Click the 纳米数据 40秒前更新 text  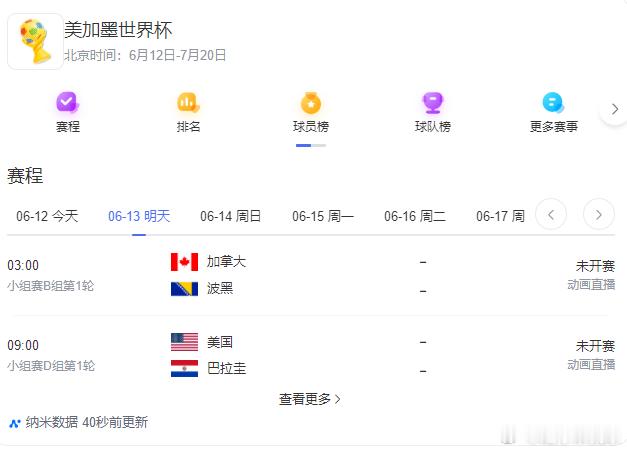[87, 422]
